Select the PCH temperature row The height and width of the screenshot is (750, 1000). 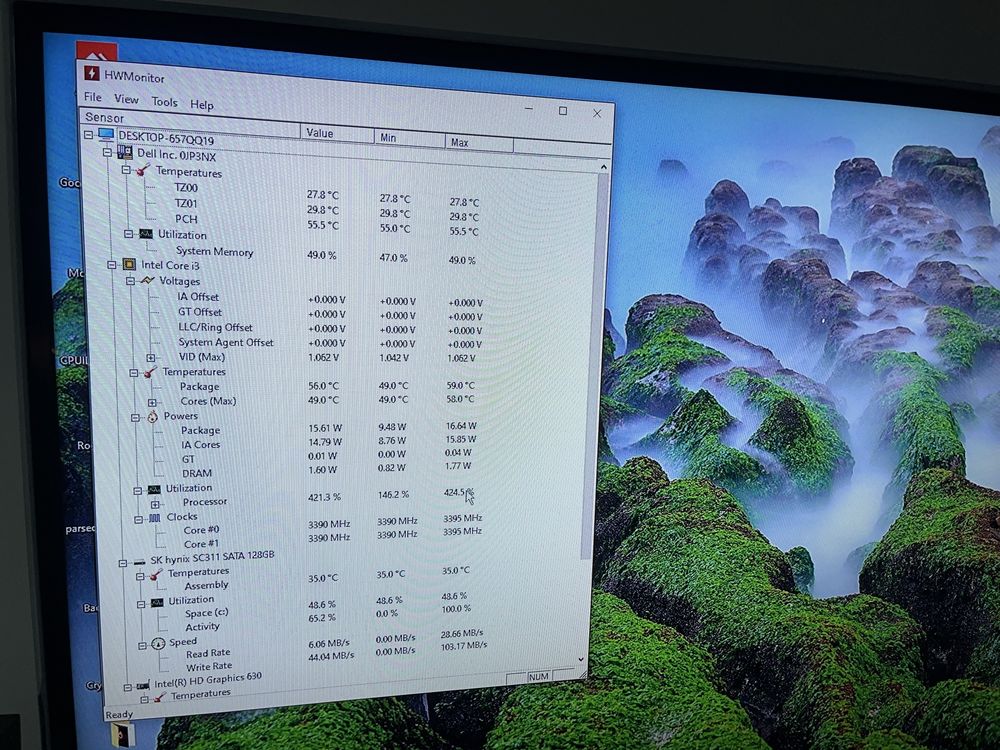coord(186,219)
